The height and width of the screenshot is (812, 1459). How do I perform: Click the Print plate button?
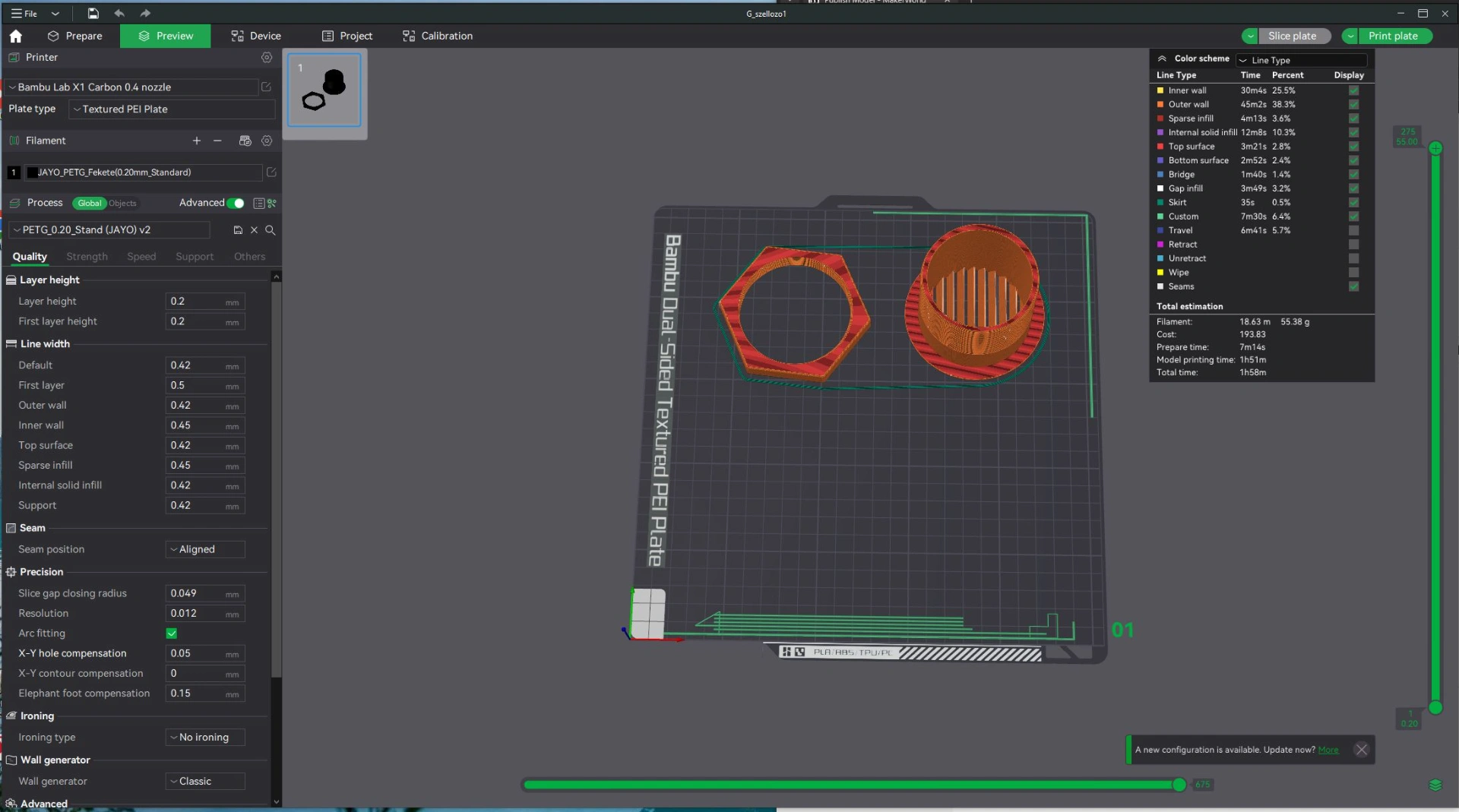click(x=1393, y=36)
